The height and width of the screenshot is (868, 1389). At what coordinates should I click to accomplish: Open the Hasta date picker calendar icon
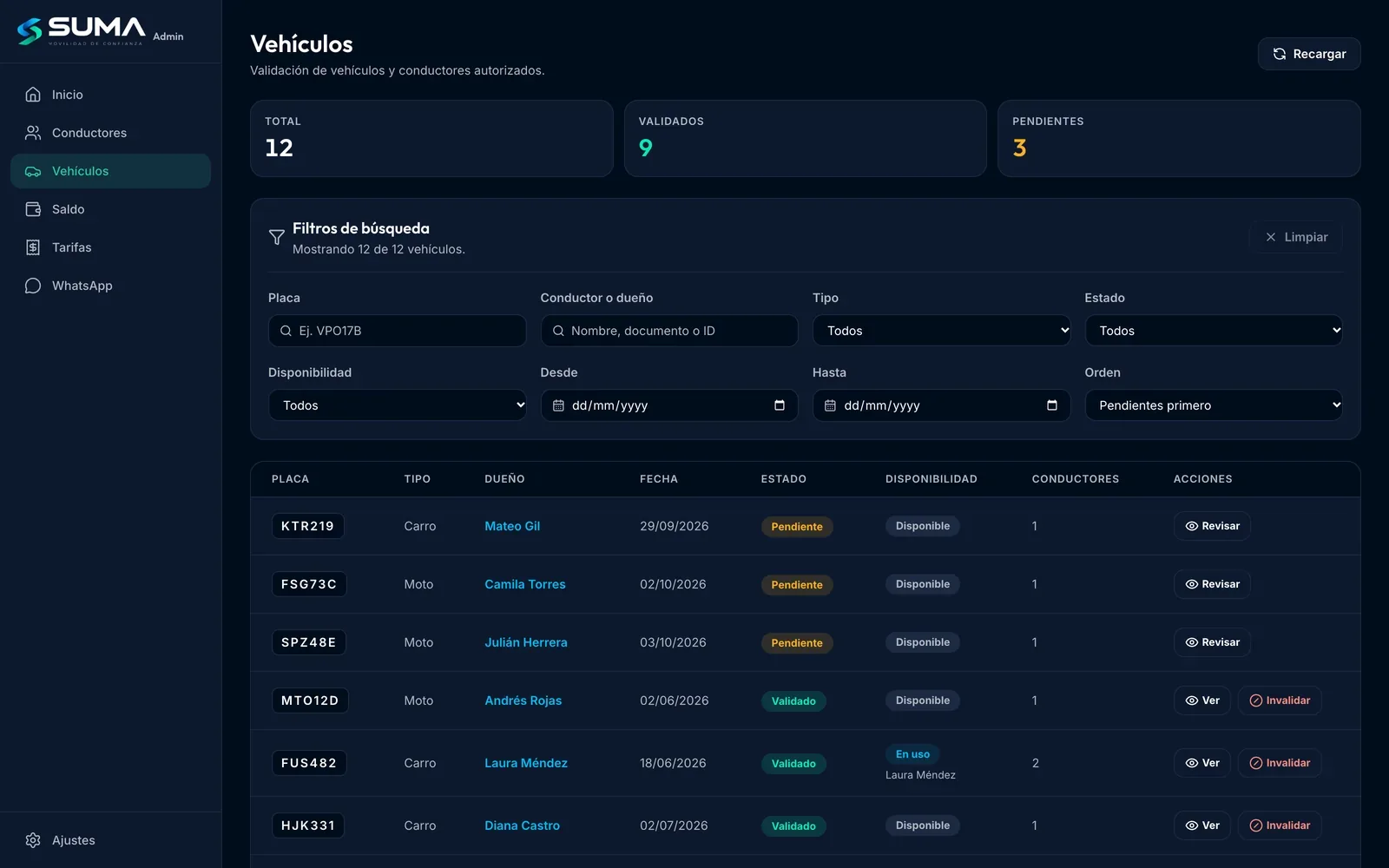point(1052,405)
